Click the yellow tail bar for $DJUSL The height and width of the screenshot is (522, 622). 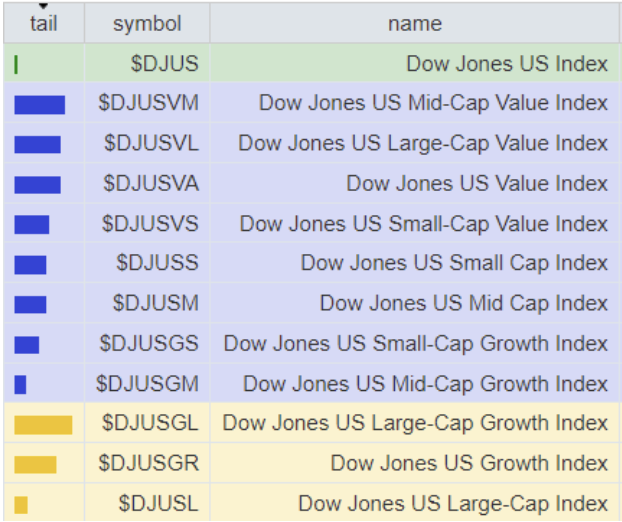click(21, 505)
